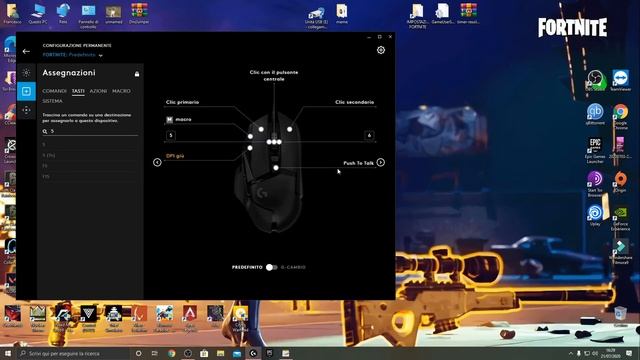
Task: Switch to the AZIONI tab
Action: [98, 91]
